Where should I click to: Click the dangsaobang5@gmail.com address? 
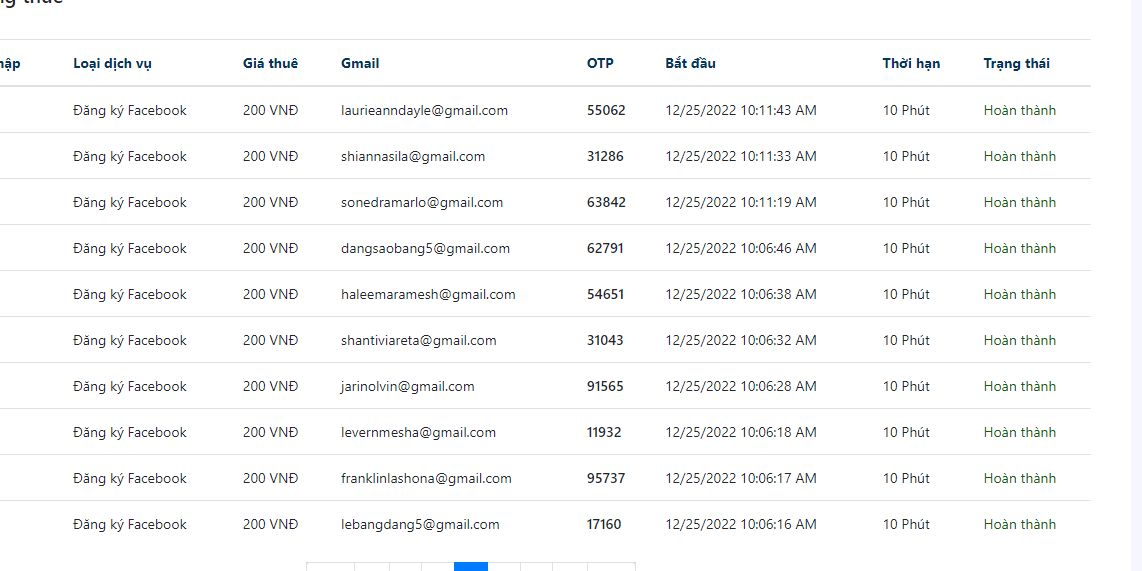click(x=425, y=248)
